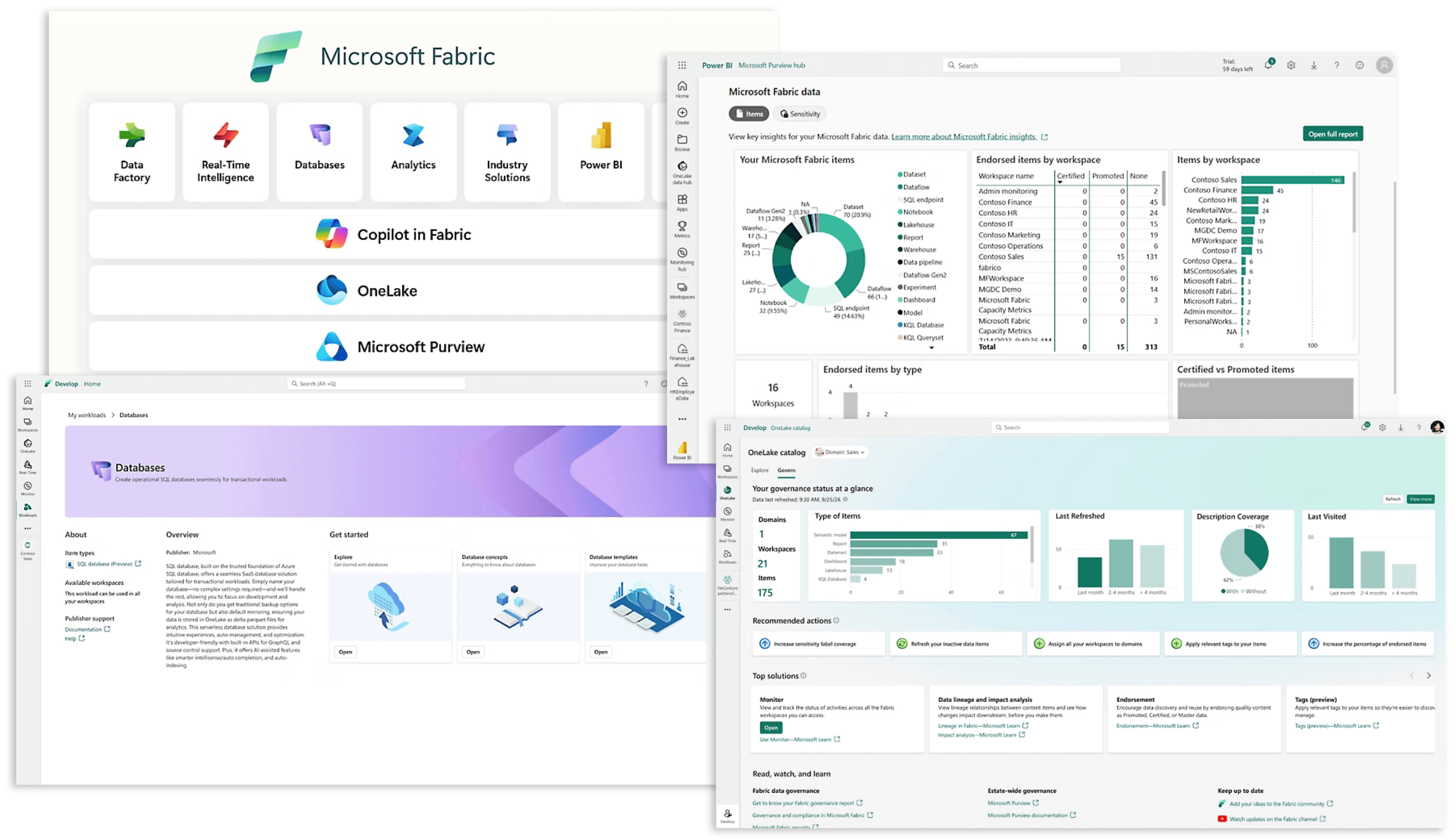1456x839 pixels.
Task: Open Metrics in Purview hub sidebar
Action: click(x=682, y=229)
